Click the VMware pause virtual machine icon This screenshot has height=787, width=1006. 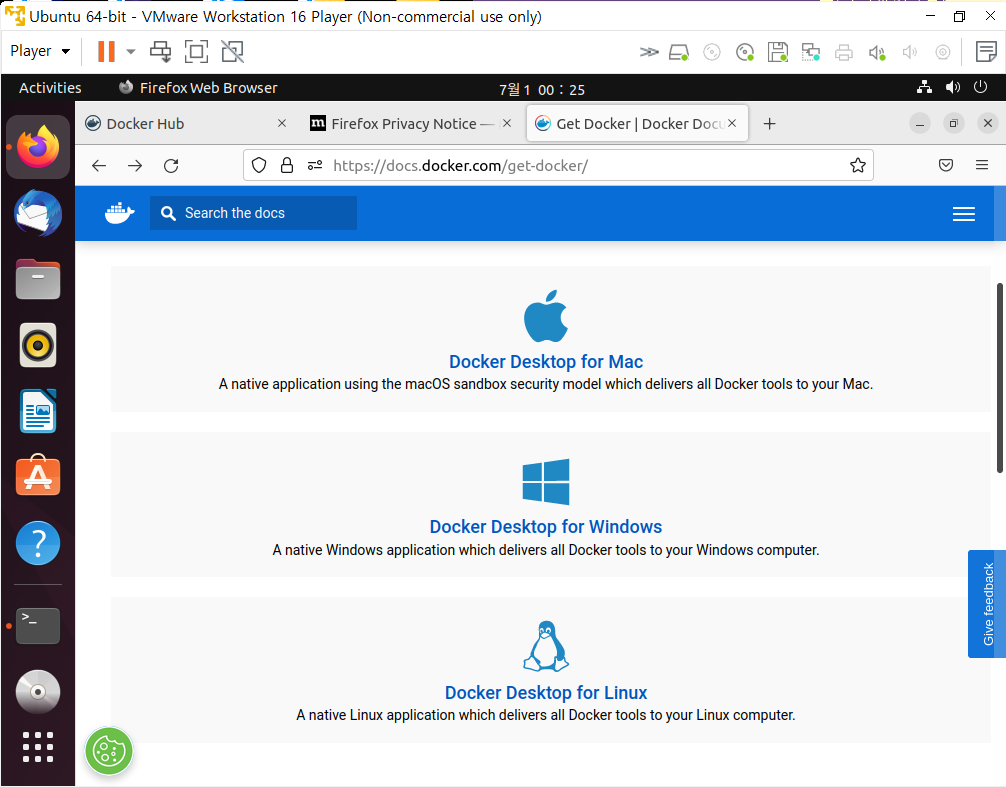point(106,51)
